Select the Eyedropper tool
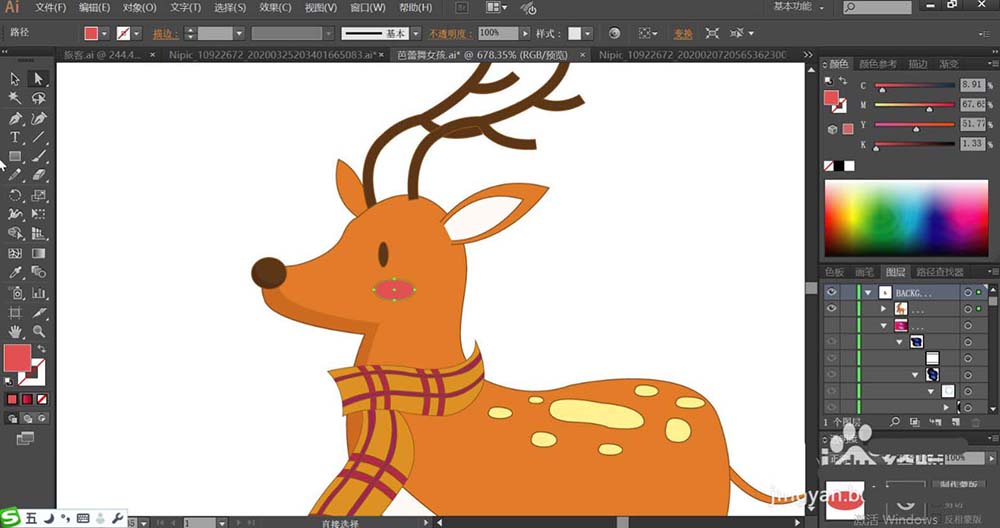This screenshot has width=1000, height=528. point(15,273)
